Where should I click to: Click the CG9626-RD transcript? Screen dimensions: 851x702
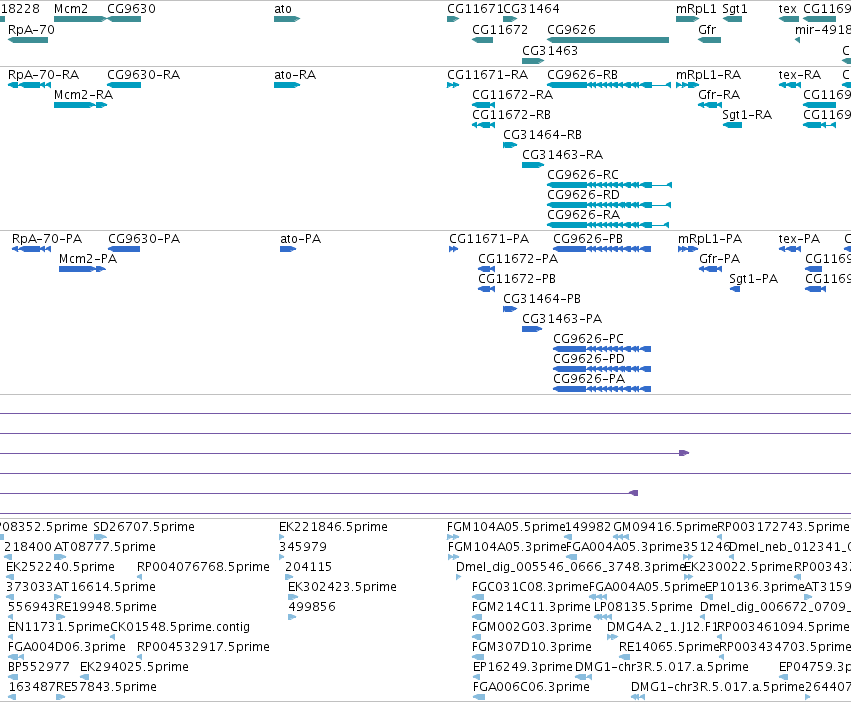tap(609, 205)
